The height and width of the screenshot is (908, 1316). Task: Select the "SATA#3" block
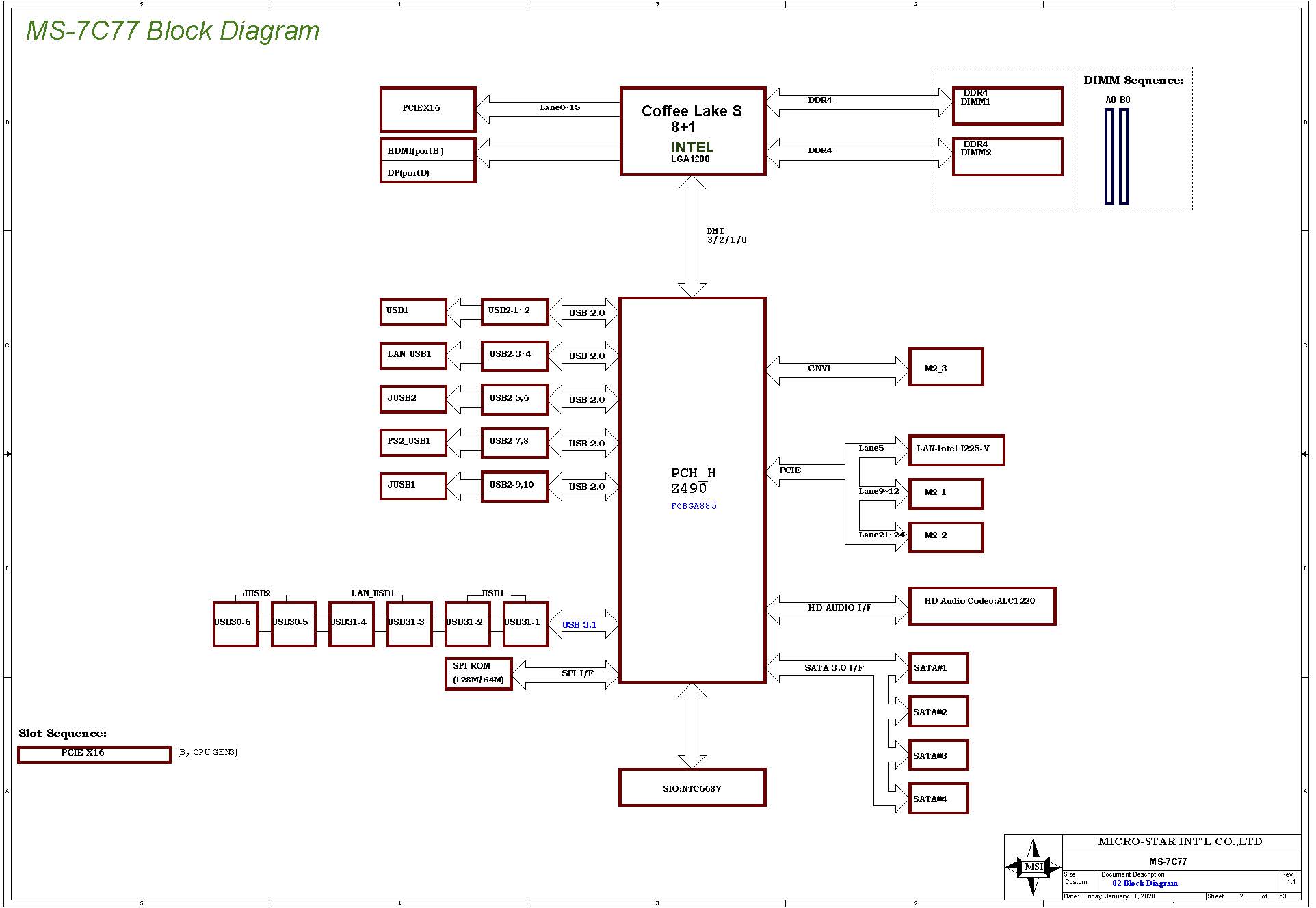[938, 756]
